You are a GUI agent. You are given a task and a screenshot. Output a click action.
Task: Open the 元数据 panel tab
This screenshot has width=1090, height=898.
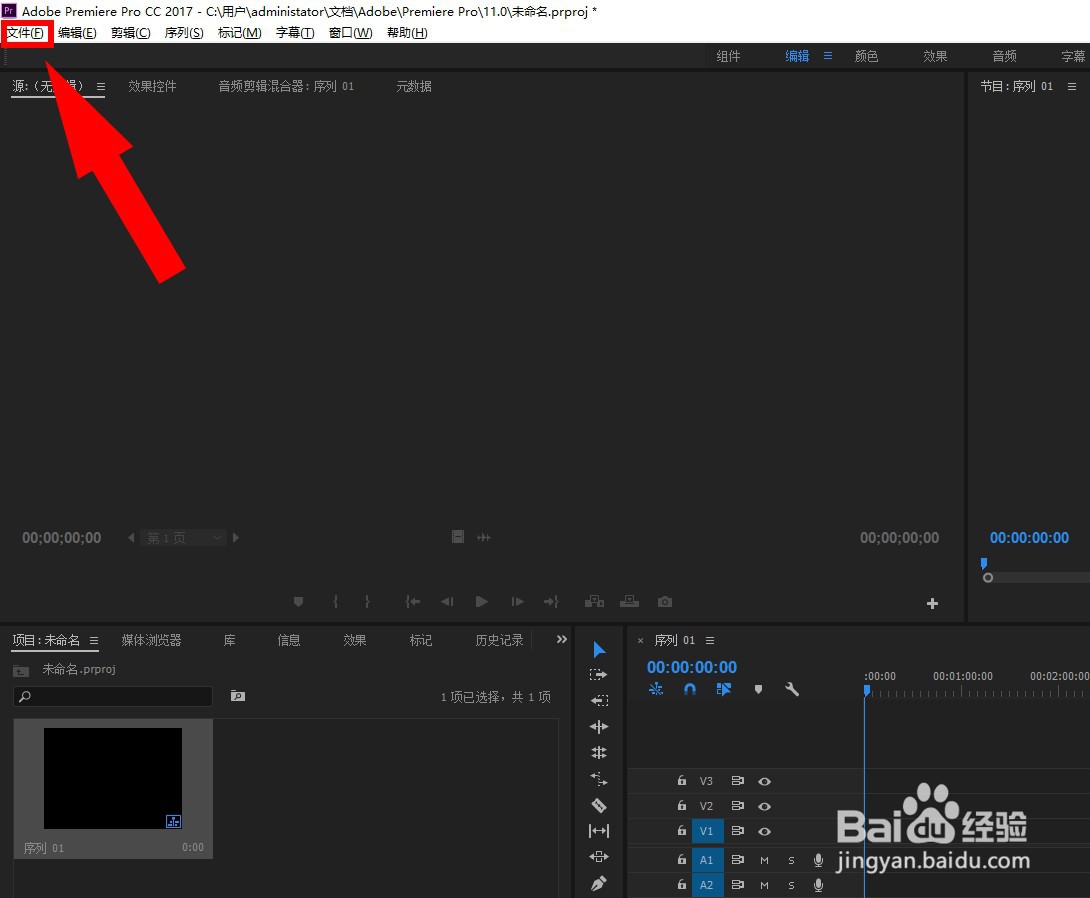pyautogui.click(x=414, y=86)
